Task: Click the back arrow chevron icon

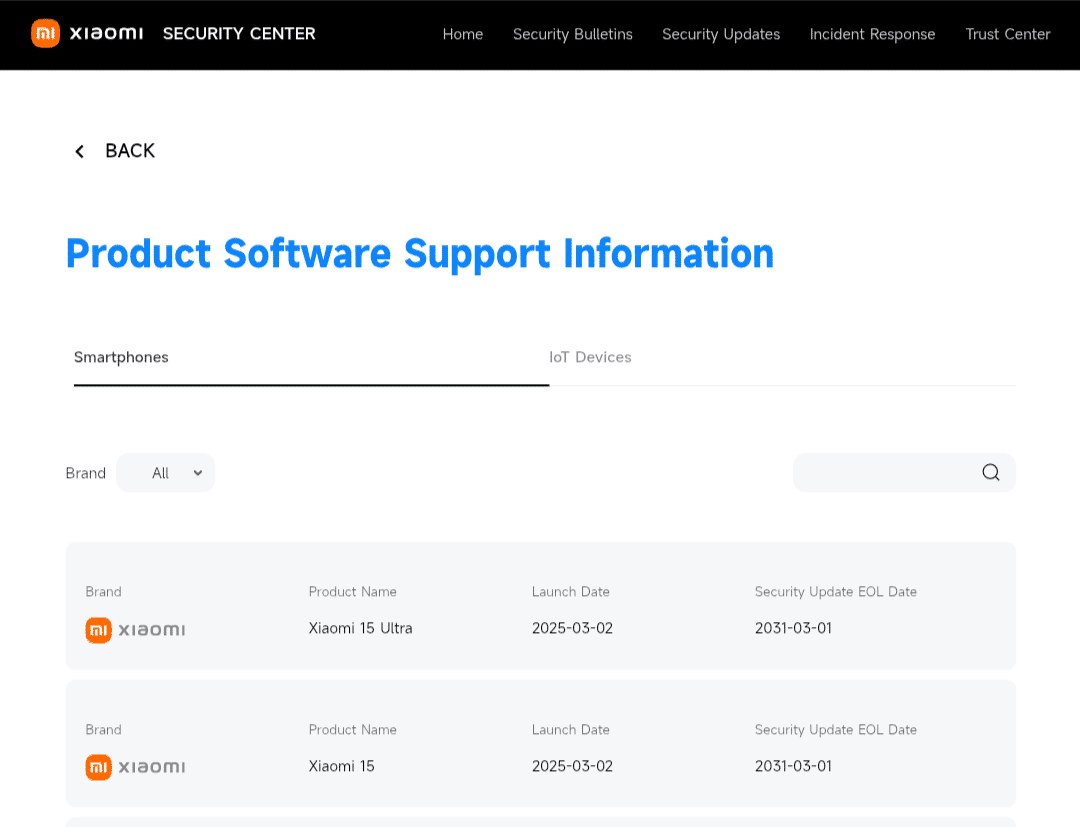Action: [x=79, y=151]
